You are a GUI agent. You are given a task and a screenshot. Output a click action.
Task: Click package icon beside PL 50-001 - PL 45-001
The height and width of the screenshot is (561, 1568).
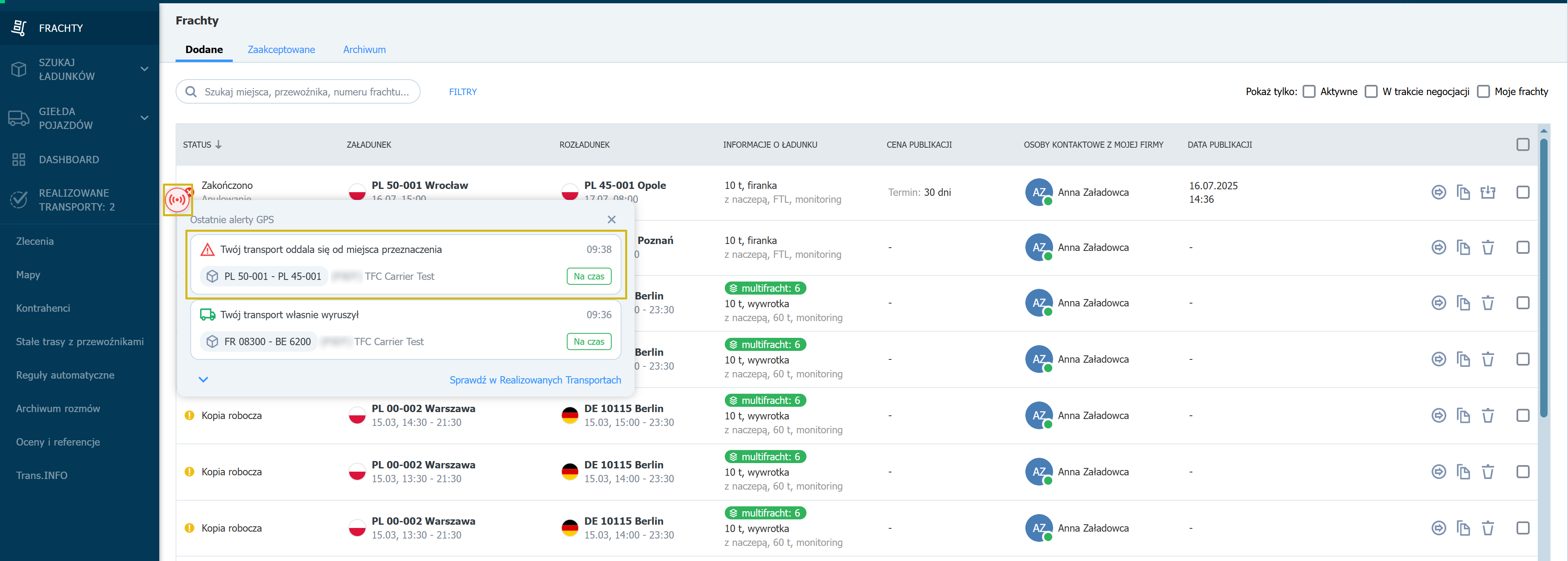tap(212, 276)
